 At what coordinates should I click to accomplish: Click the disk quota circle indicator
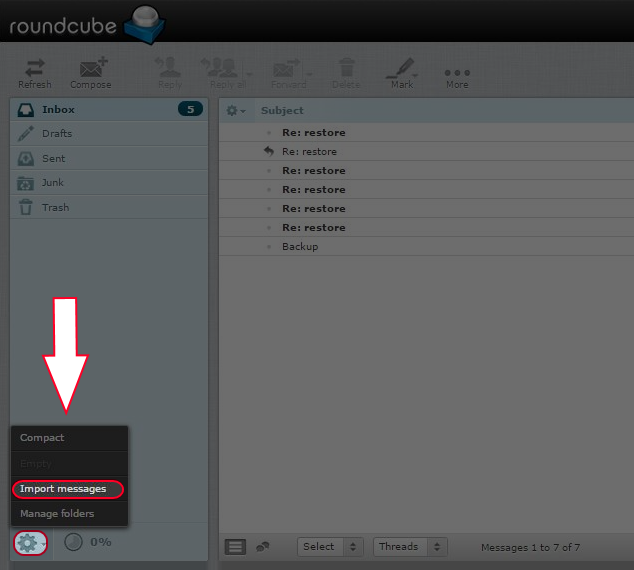[x=73, y=542]
